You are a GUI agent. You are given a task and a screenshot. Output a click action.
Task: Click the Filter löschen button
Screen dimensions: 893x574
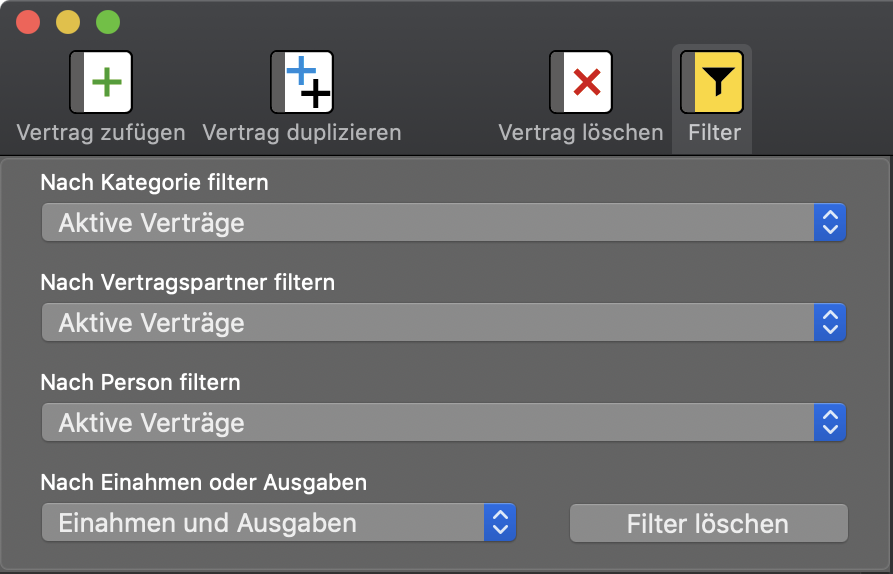coord(708,523)
